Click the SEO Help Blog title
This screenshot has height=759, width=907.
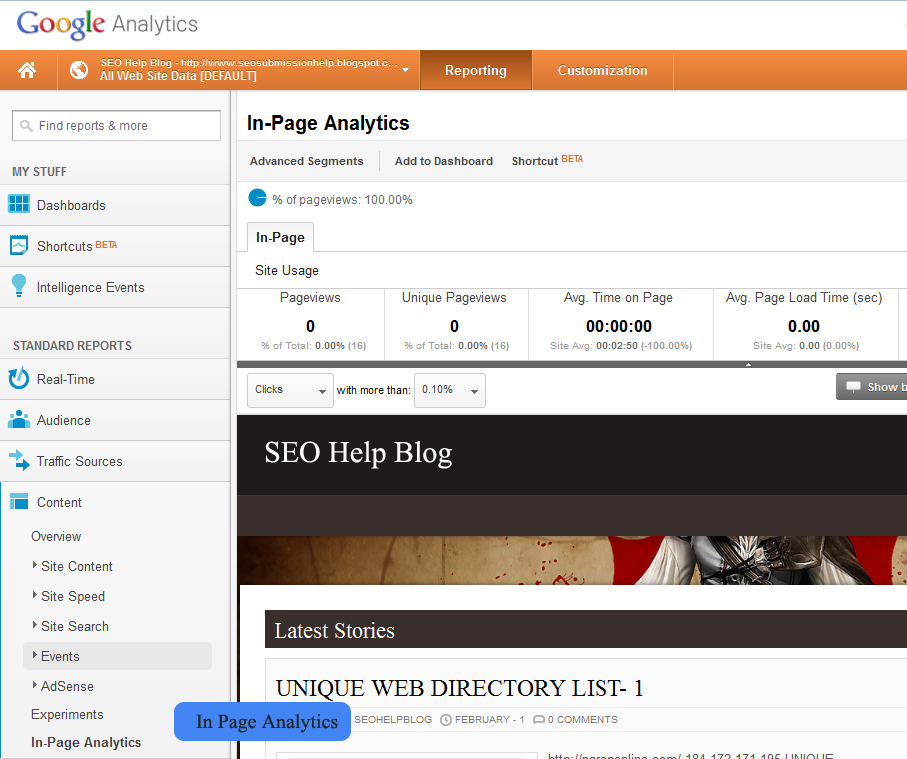point(358,453)
